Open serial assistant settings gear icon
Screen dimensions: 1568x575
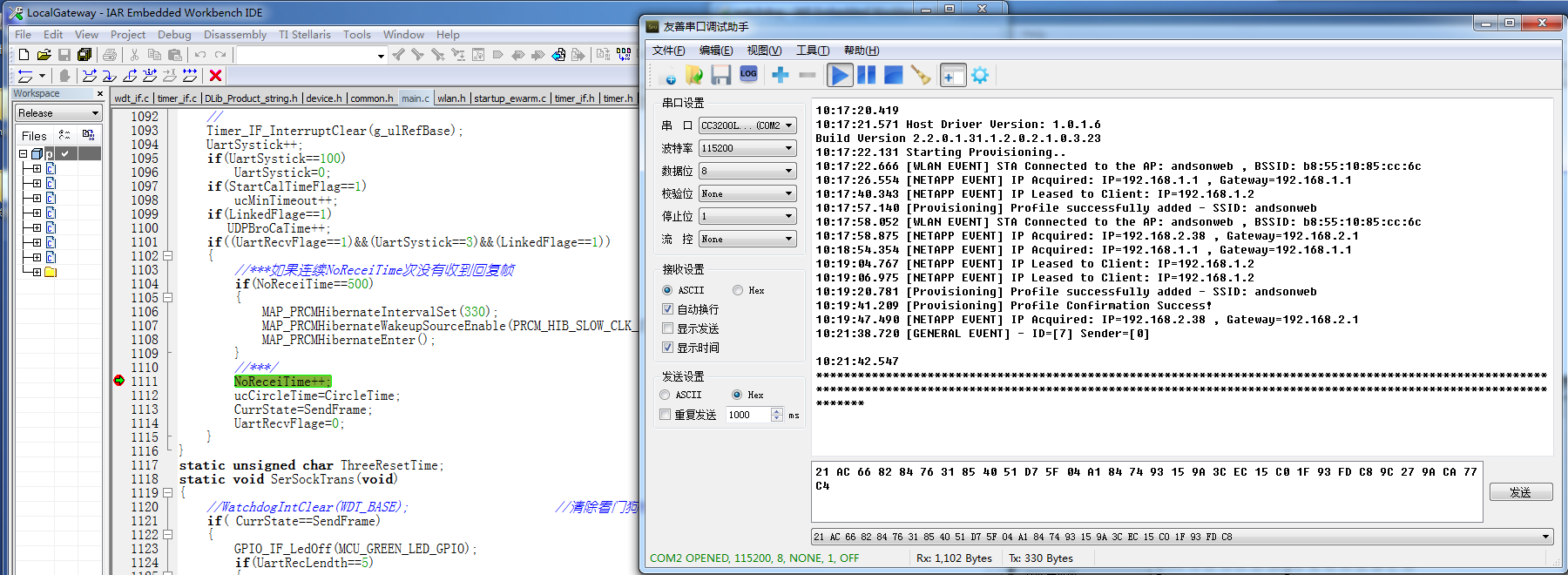coord(980,76)
